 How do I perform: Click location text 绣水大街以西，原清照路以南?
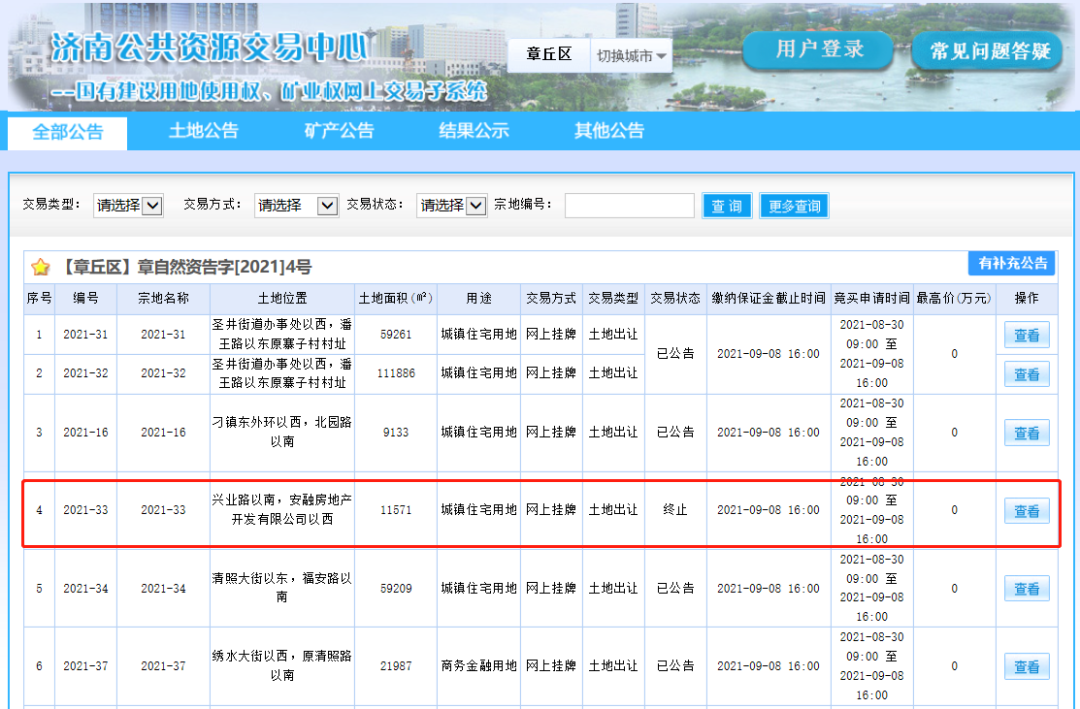point(282,666)
